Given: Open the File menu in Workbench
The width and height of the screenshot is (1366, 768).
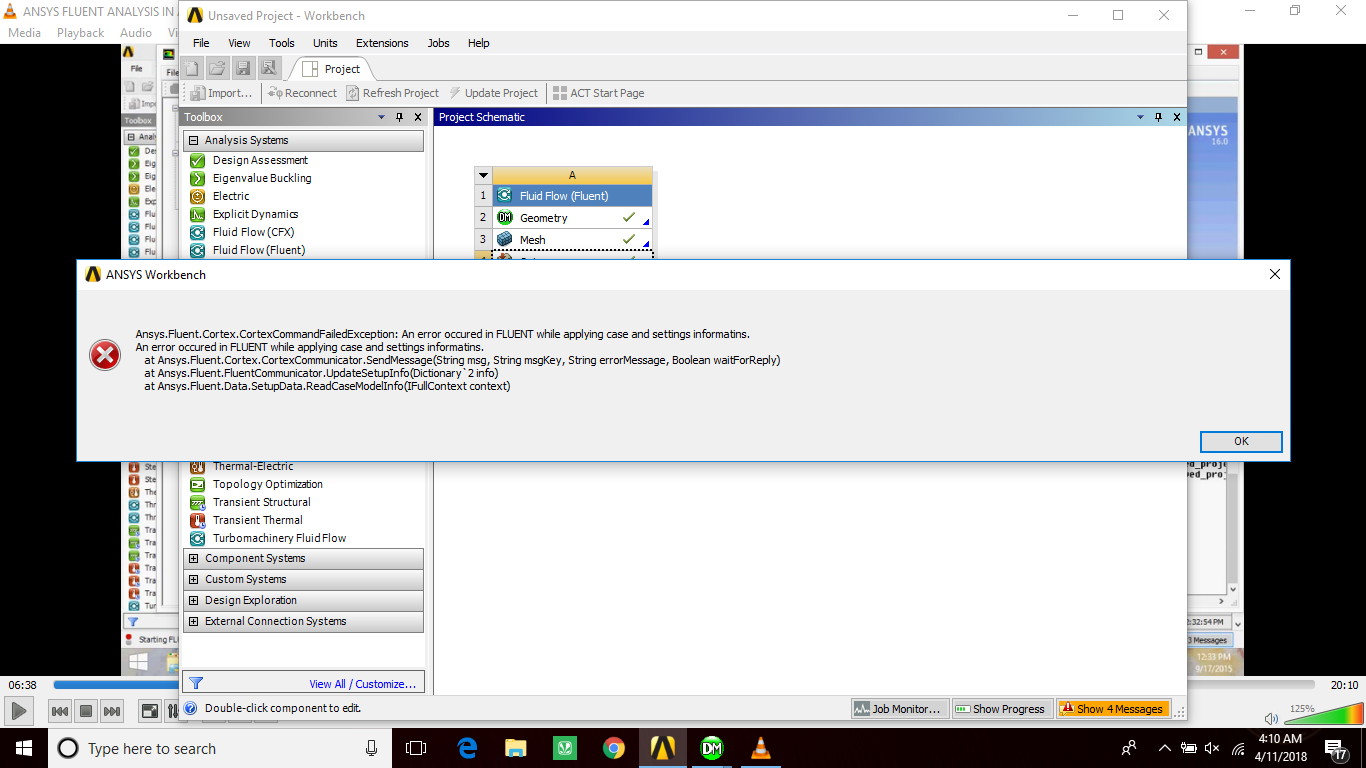Looking at the screenshot, I should click(201, 43).
